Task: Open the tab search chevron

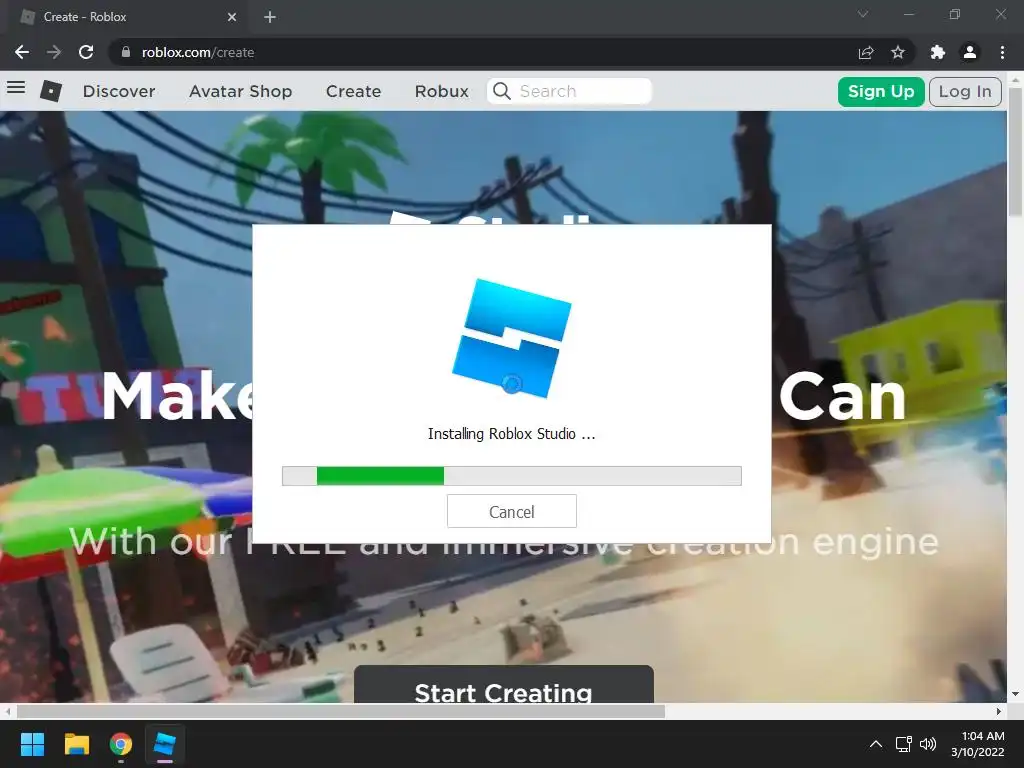Action: coord(863,14)
